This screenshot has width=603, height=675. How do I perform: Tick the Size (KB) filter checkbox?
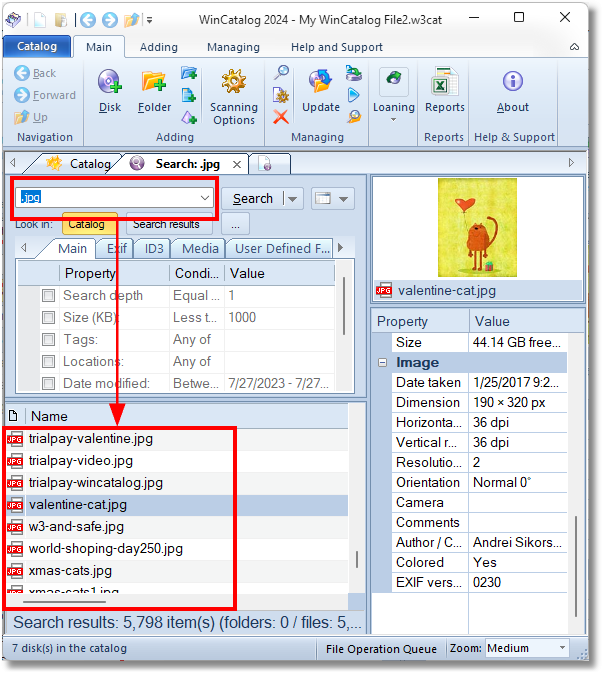click(x=48, y=318)
